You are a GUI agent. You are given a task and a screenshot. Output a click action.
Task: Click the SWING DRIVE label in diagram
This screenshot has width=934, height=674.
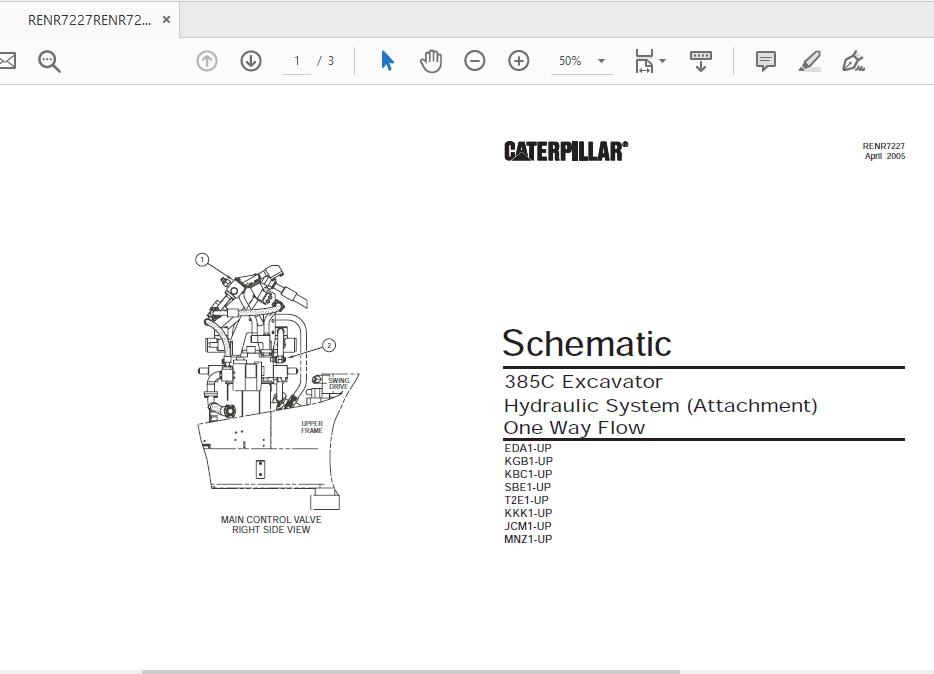click(338, 383)
